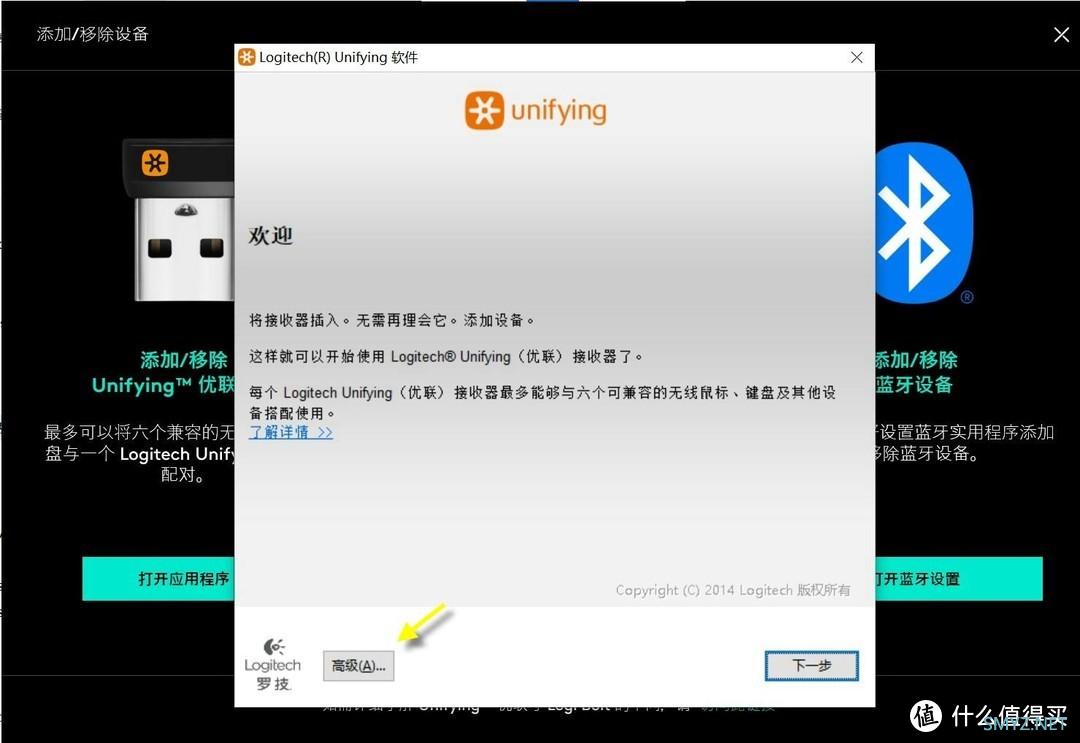
Task: Click text 将接收器插入。无需再理会它。添加设备。
Action: point(392,320)
